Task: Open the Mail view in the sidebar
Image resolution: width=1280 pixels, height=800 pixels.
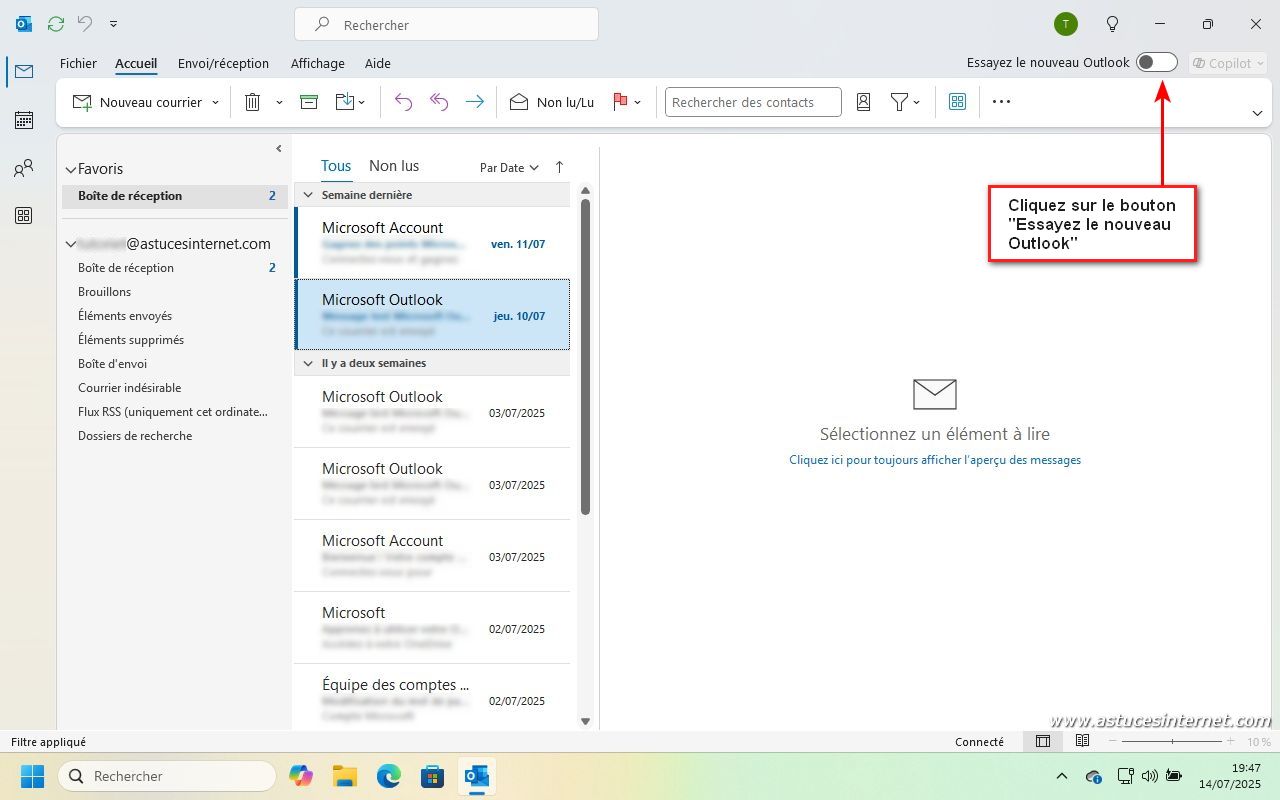Action: (x=24, y=71)
